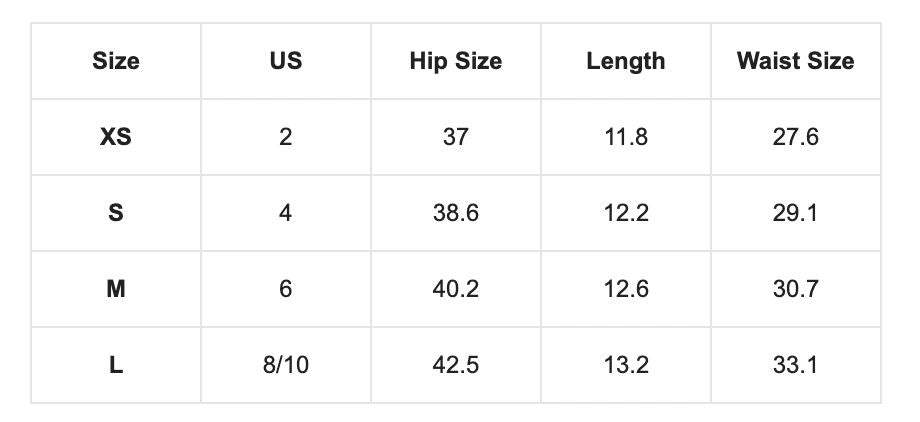Viewport: 920px width, 422px height.
Task: Click the Size column header
Action: tap(116, 61)
